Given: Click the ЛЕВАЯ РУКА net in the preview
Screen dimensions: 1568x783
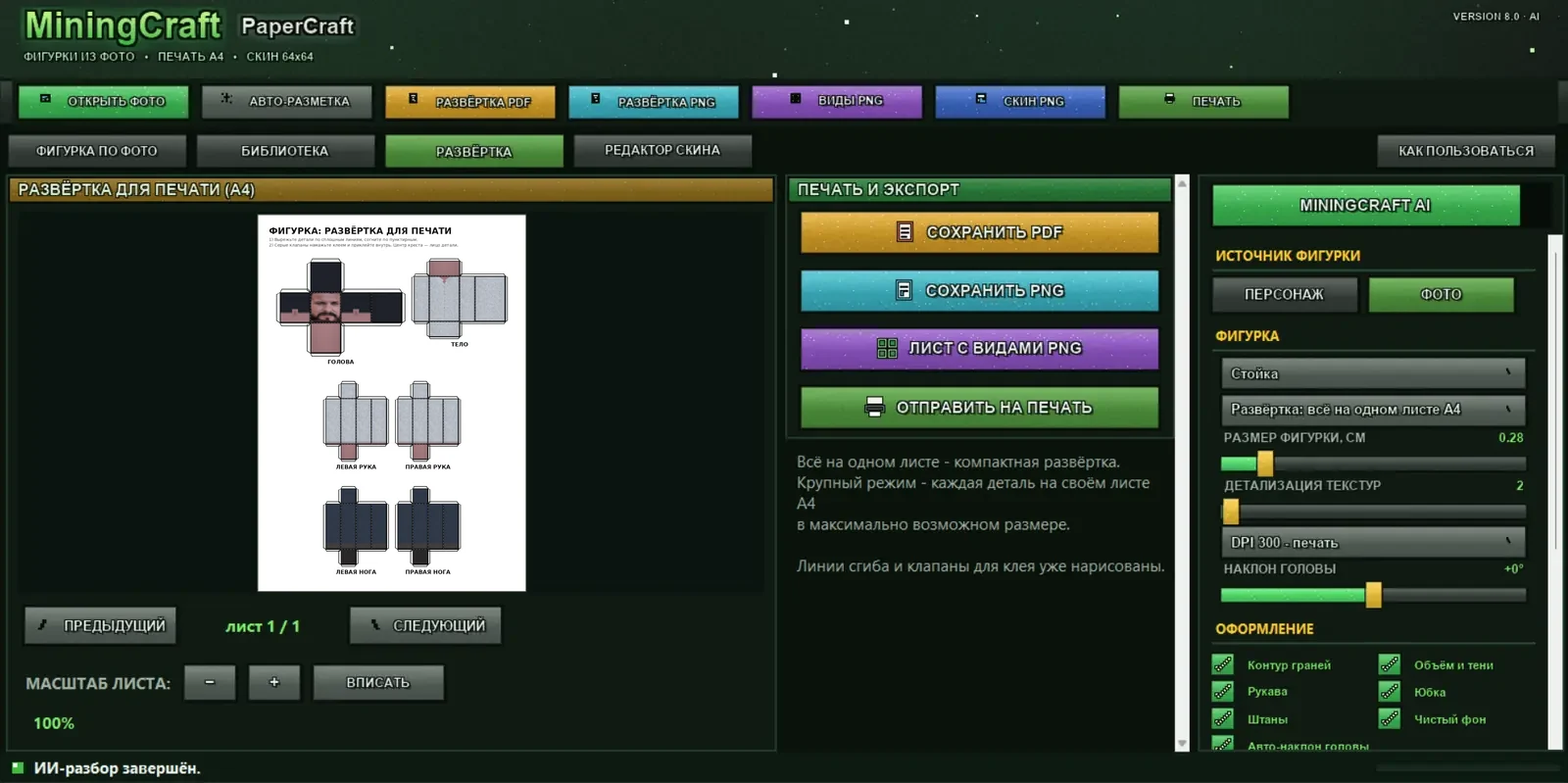Looking at the screenshot, I should click(x=356, y=420).
